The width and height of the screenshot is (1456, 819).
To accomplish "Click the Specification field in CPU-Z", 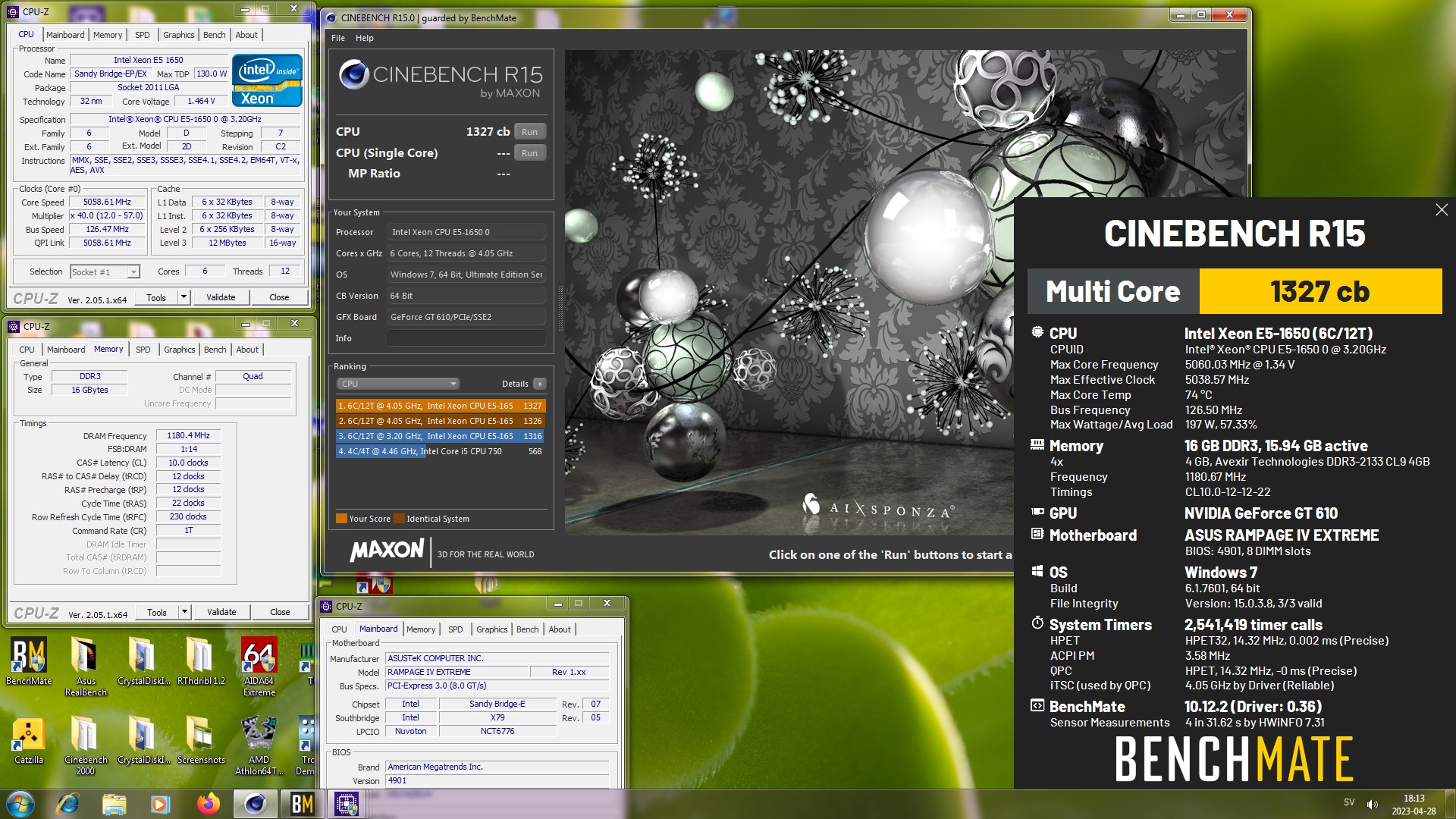I will 185,120.
